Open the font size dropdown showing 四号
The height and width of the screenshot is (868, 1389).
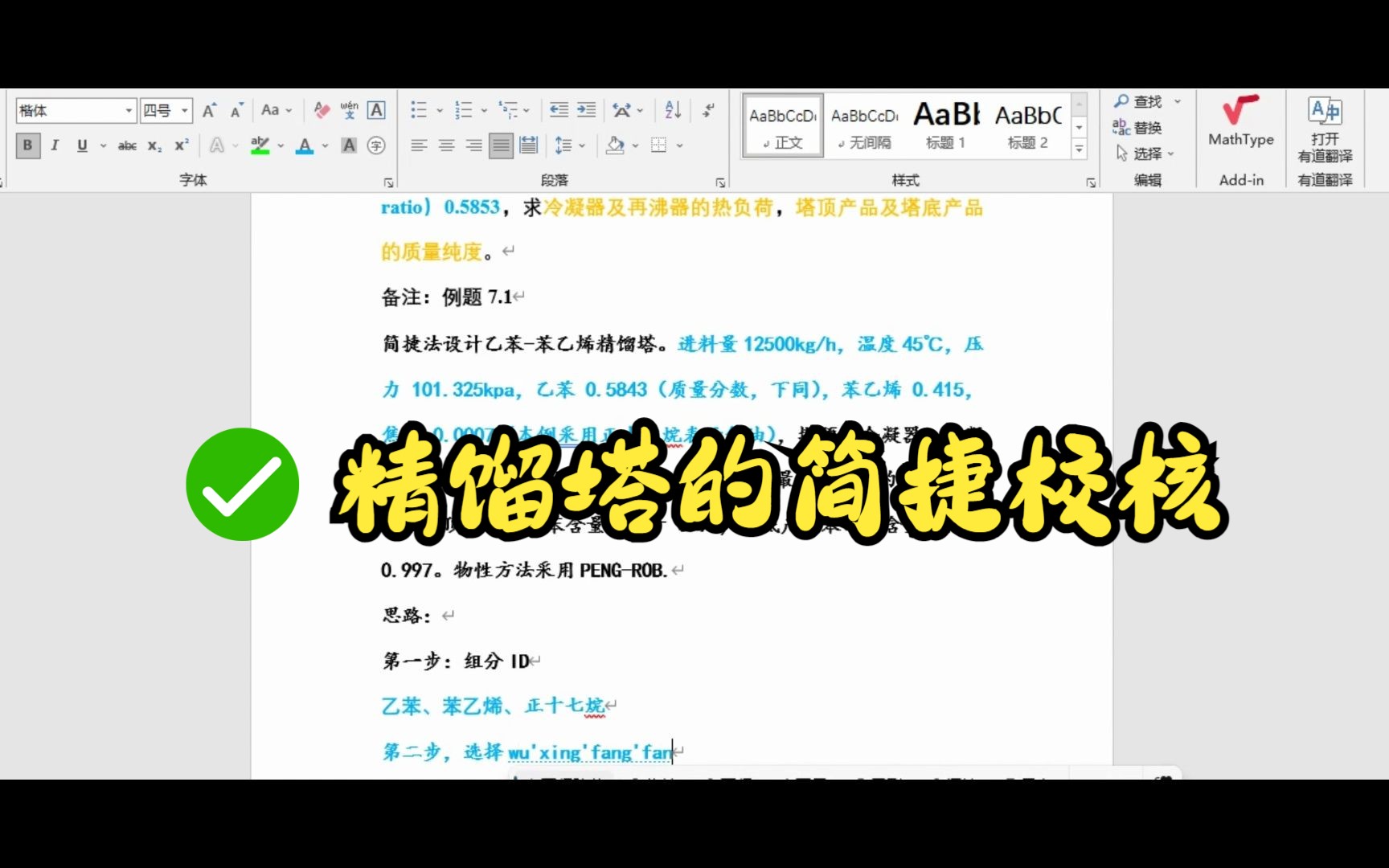point(183,110)
